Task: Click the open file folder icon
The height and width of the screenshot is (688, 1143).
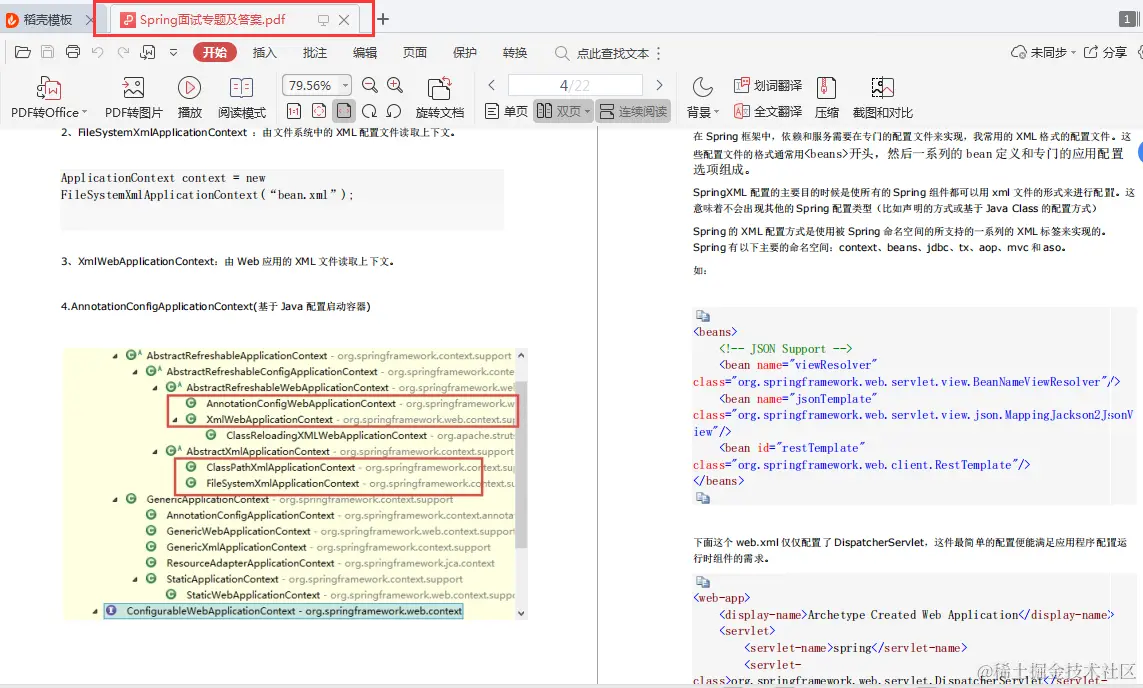Action: coord(23,52)
